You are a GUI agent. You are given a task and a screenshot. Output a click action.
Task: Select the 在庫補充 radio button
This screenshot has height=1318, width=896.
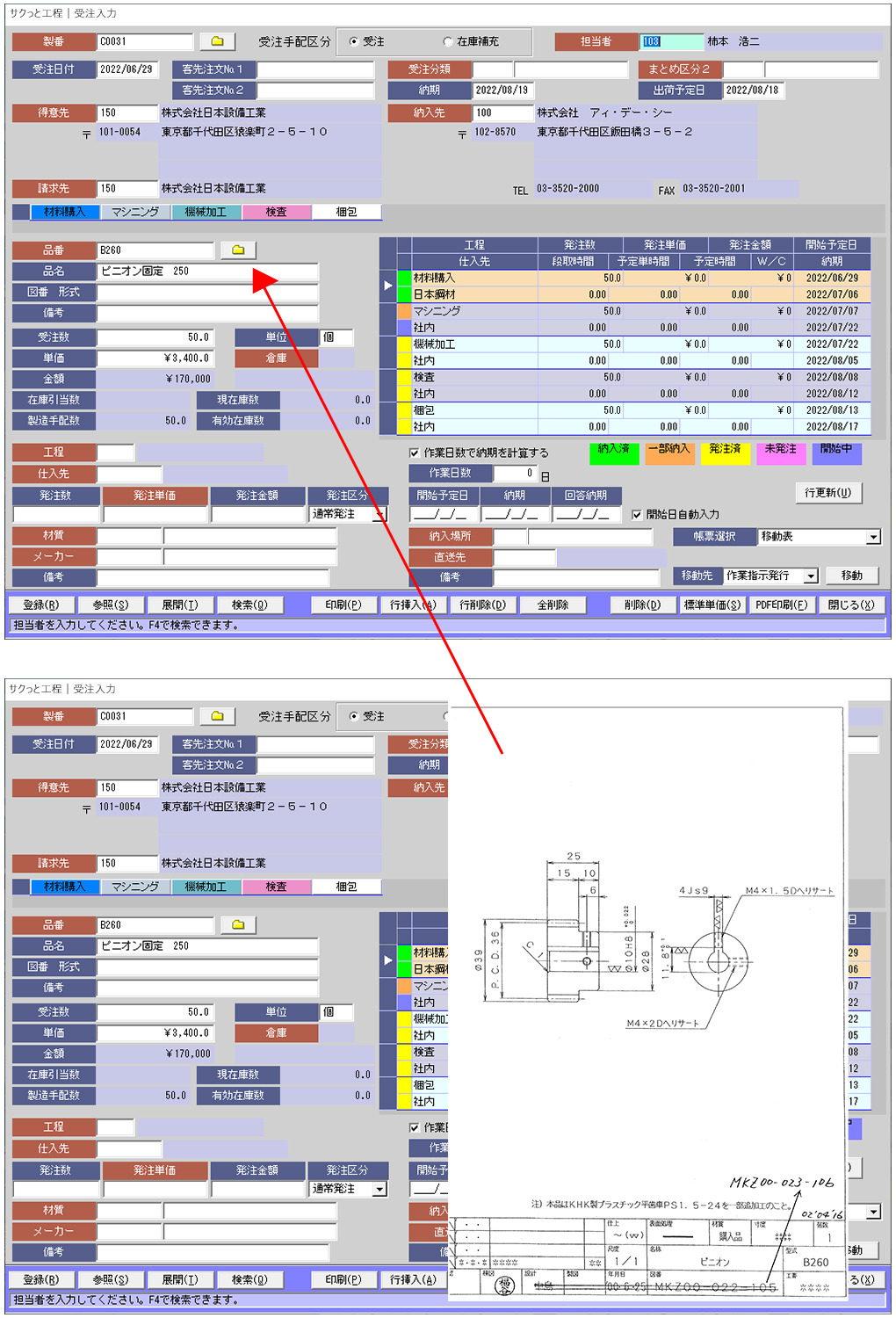tap(448, 41)
